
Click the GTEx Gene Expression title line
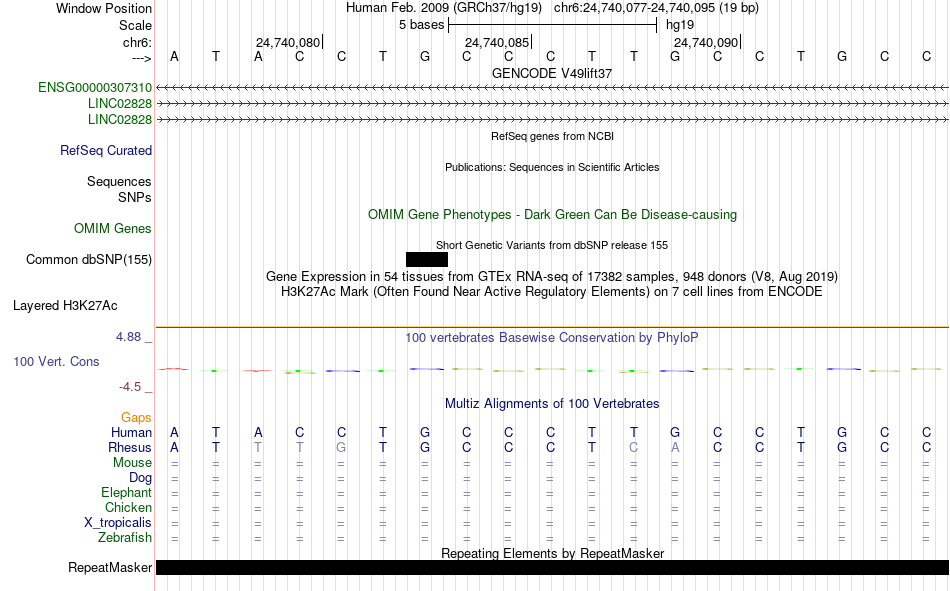pyautogui.click(x=552, y=276)
